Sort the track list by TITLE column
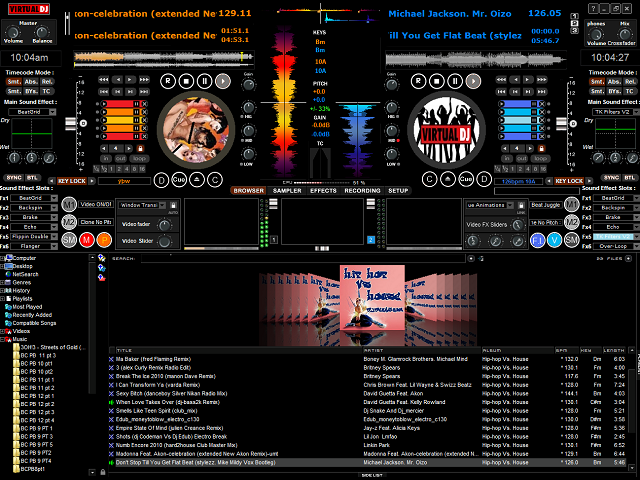Image resolution: width=640 pixels, height=480 pixels. [239, 350]
